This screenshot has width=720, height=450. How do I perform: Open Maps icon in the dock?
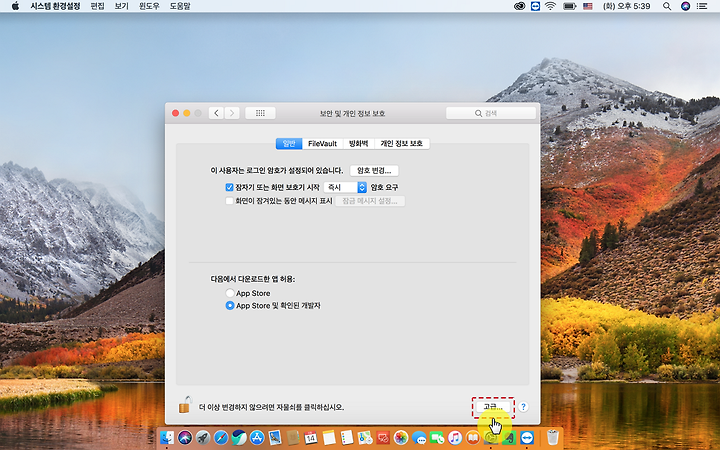pyautogui.click(x=365, y=438)
